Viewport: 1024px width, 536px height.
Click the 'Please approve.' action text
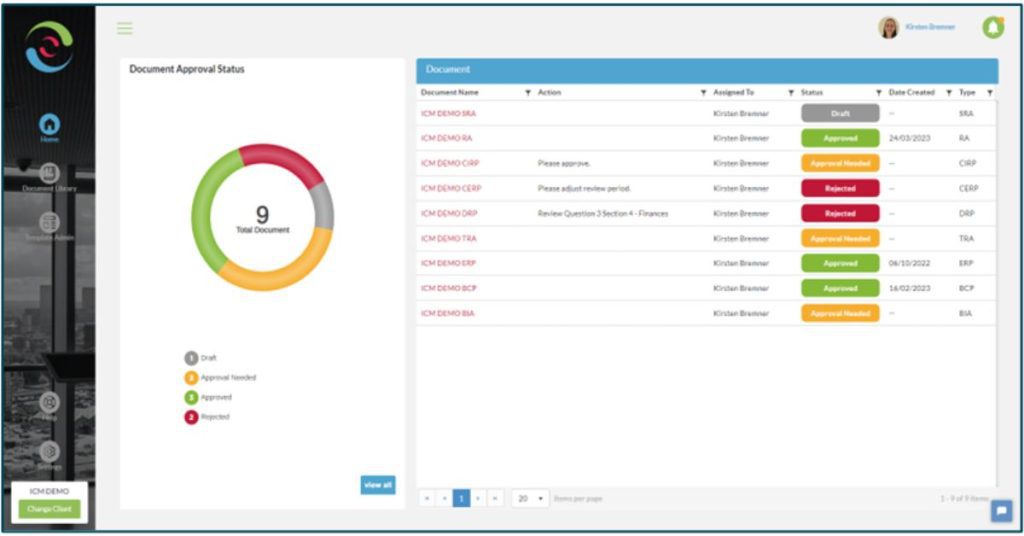564,163
